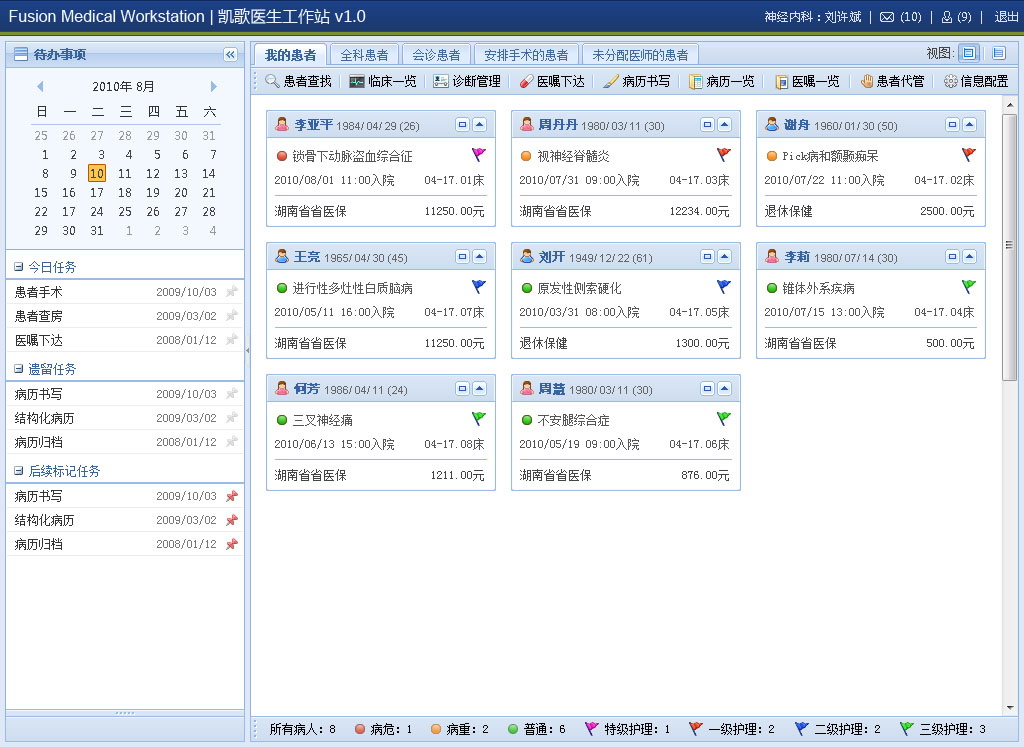
Task: Switch to the 全科患者 tab
Action: coord(364,55)
